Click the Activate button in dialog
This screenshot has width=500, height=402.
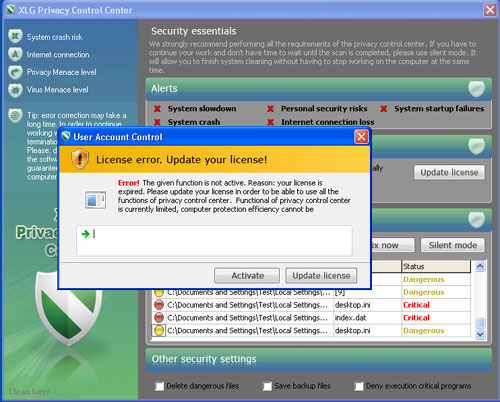247,276
